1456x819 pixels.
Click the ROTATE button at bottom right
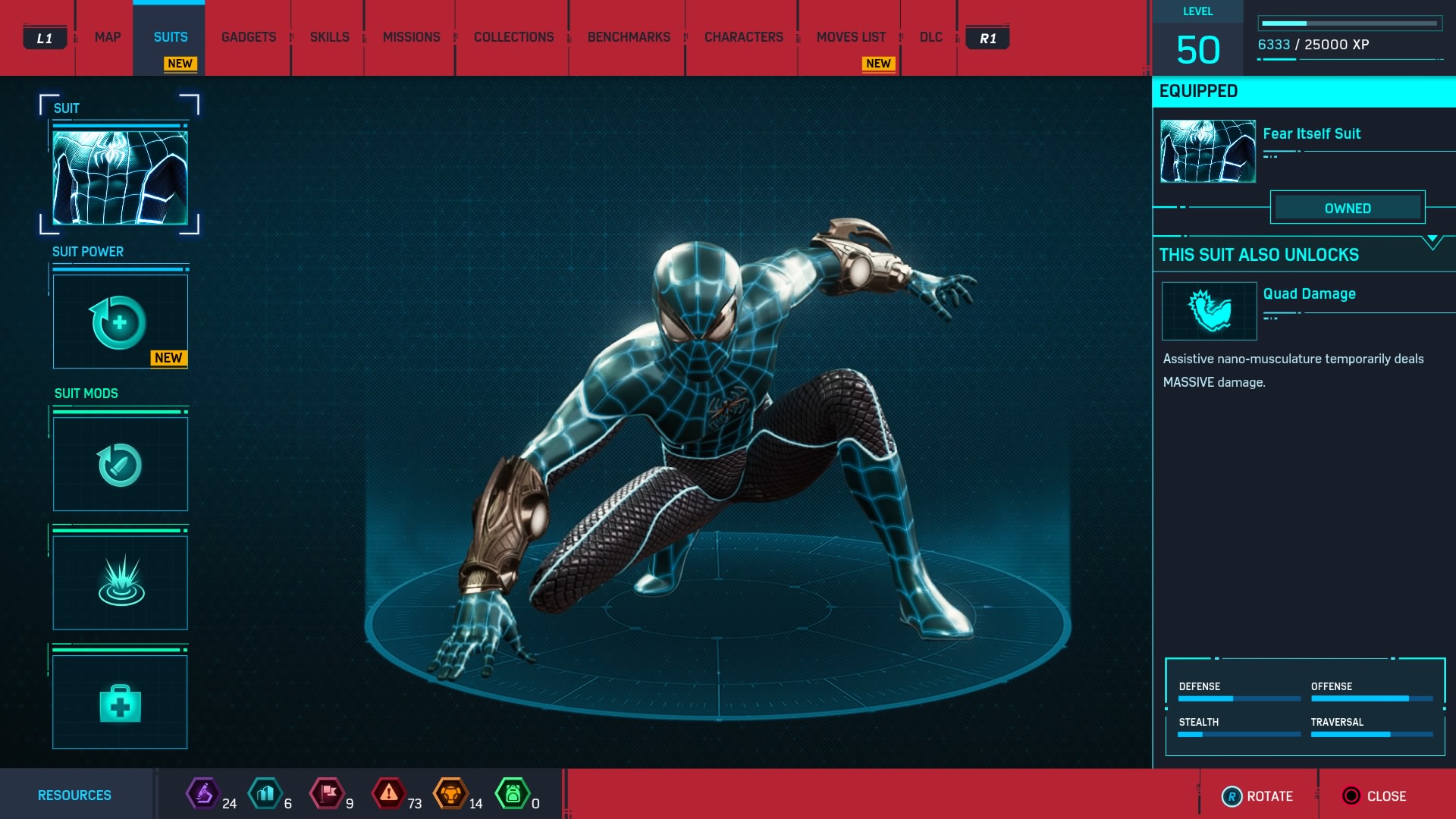click(x=1258, y=795)
